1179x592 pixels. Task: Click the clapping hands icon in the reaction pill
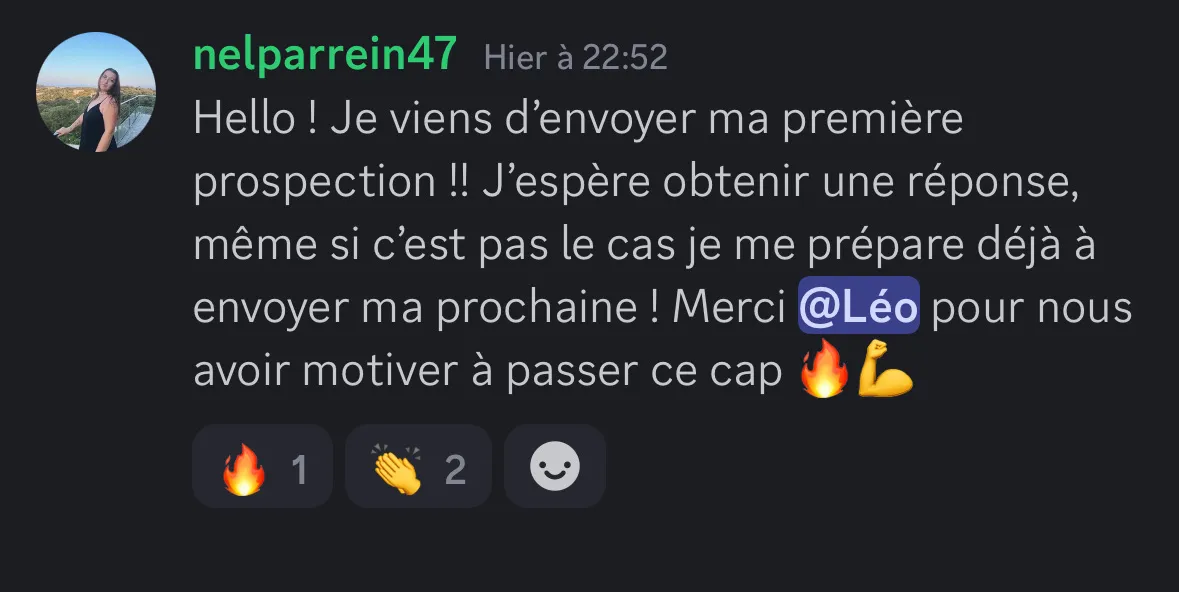[398, 469]
